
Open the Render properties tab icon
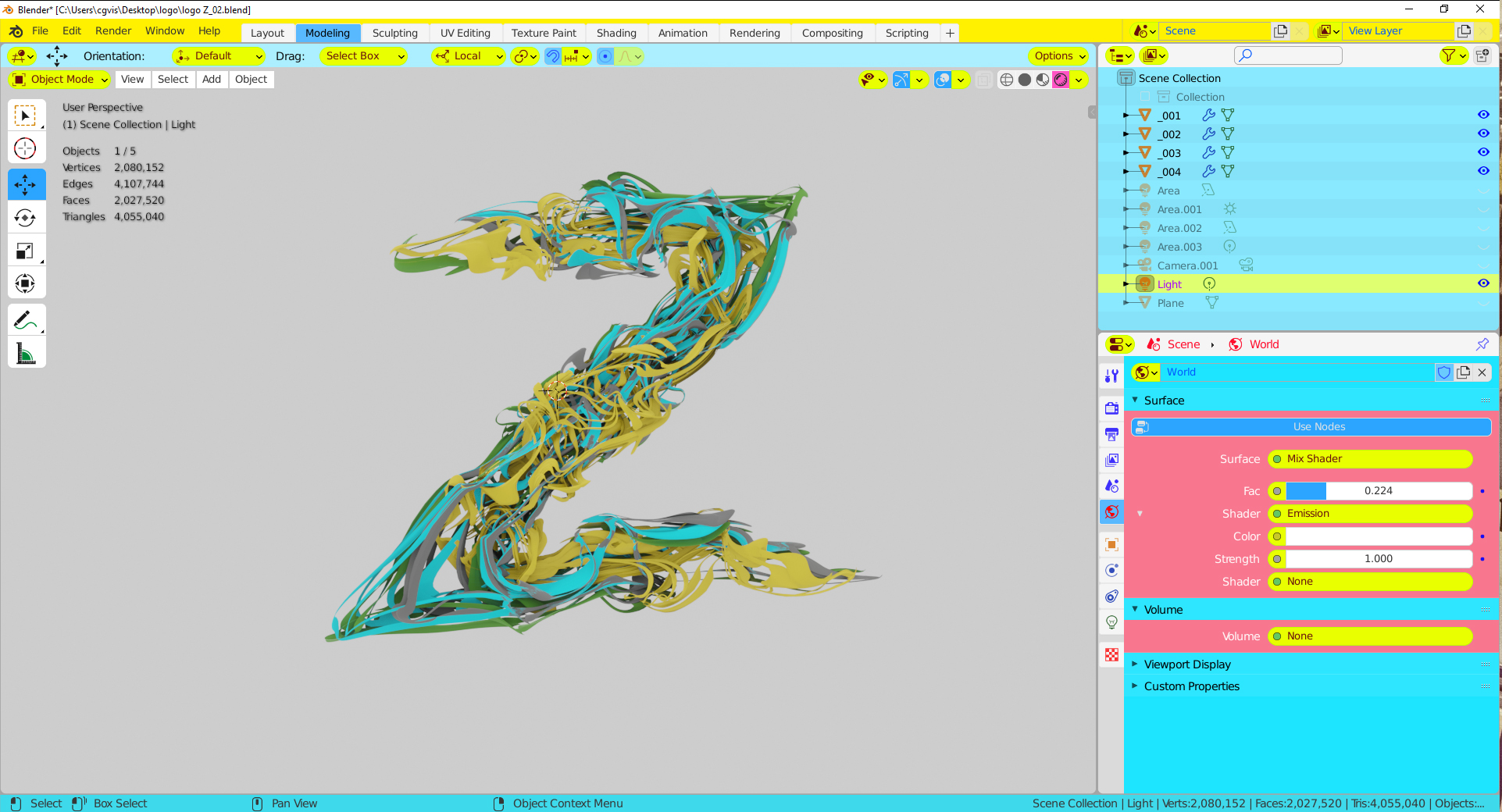pos(1111,408)
